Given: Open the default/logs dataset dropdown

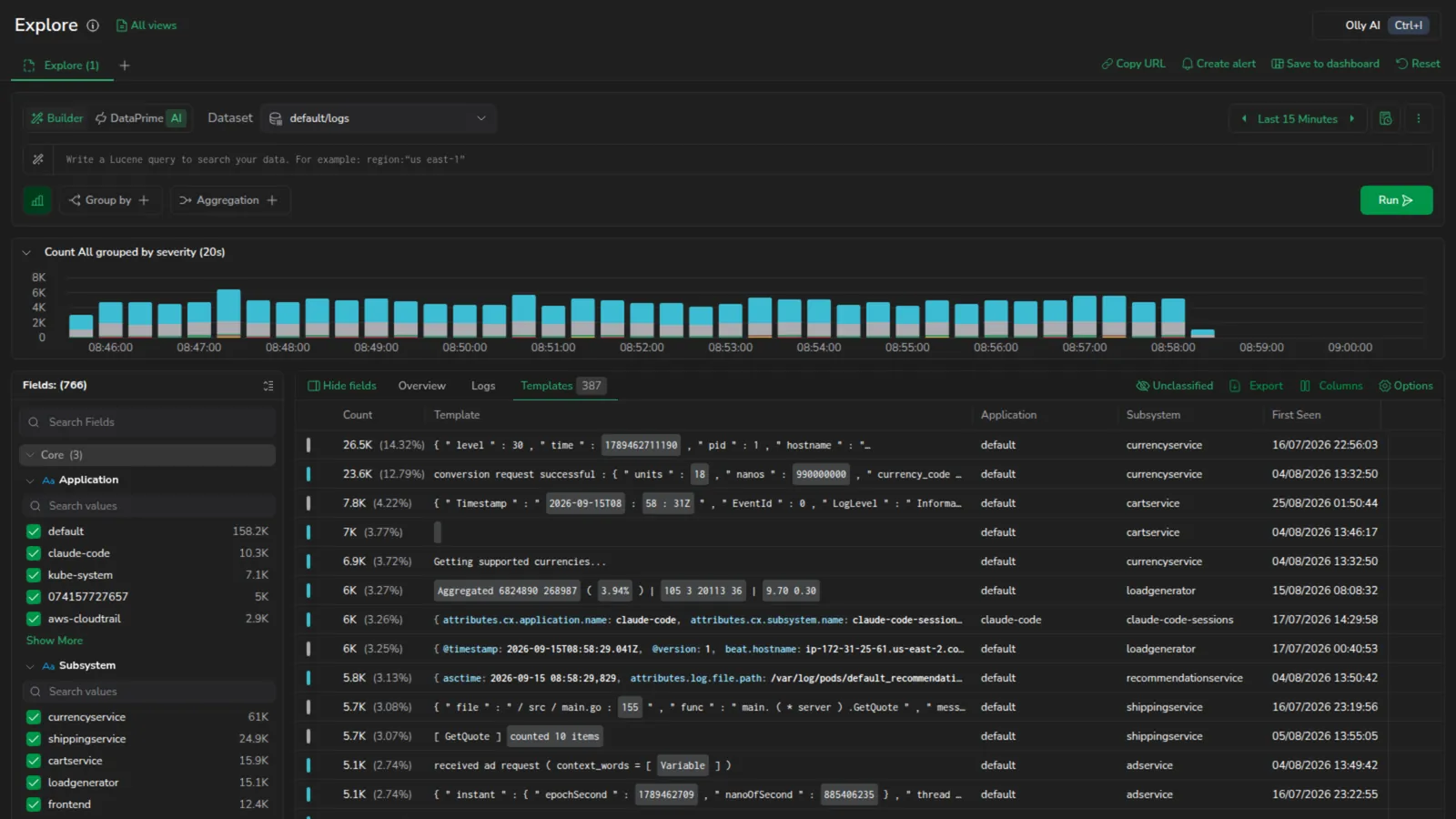Looking at the screenshot, I should [379, 118].
